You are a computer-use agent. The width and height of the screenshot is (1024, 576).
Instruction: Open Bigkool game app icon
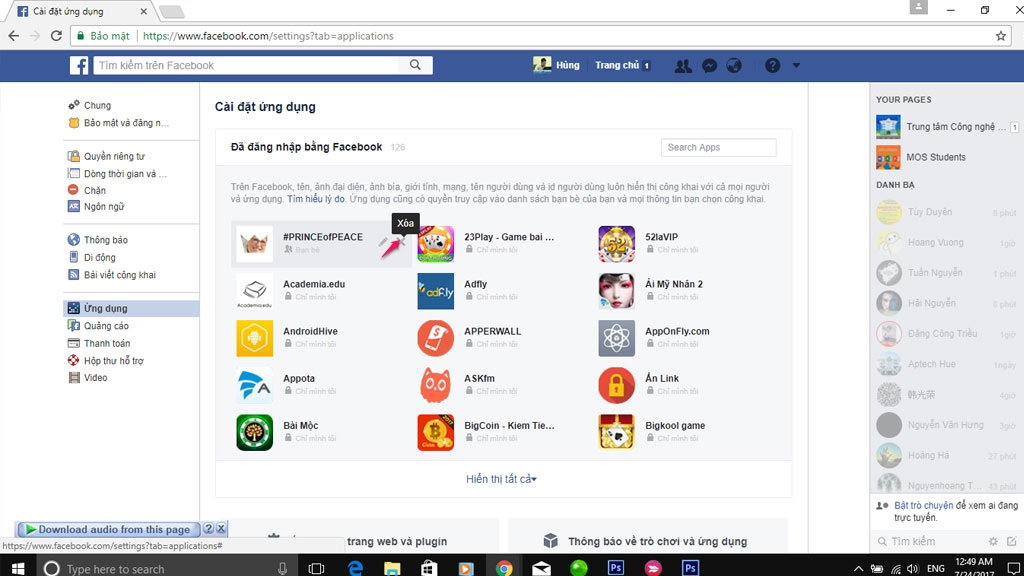pos(616,432)
